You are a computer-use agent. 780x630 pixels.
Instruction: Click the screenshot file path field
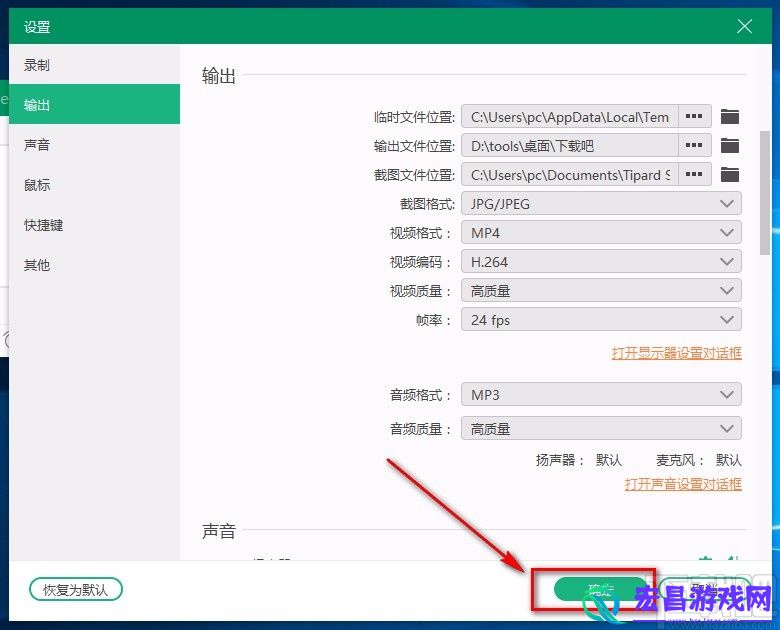[570, 175]
